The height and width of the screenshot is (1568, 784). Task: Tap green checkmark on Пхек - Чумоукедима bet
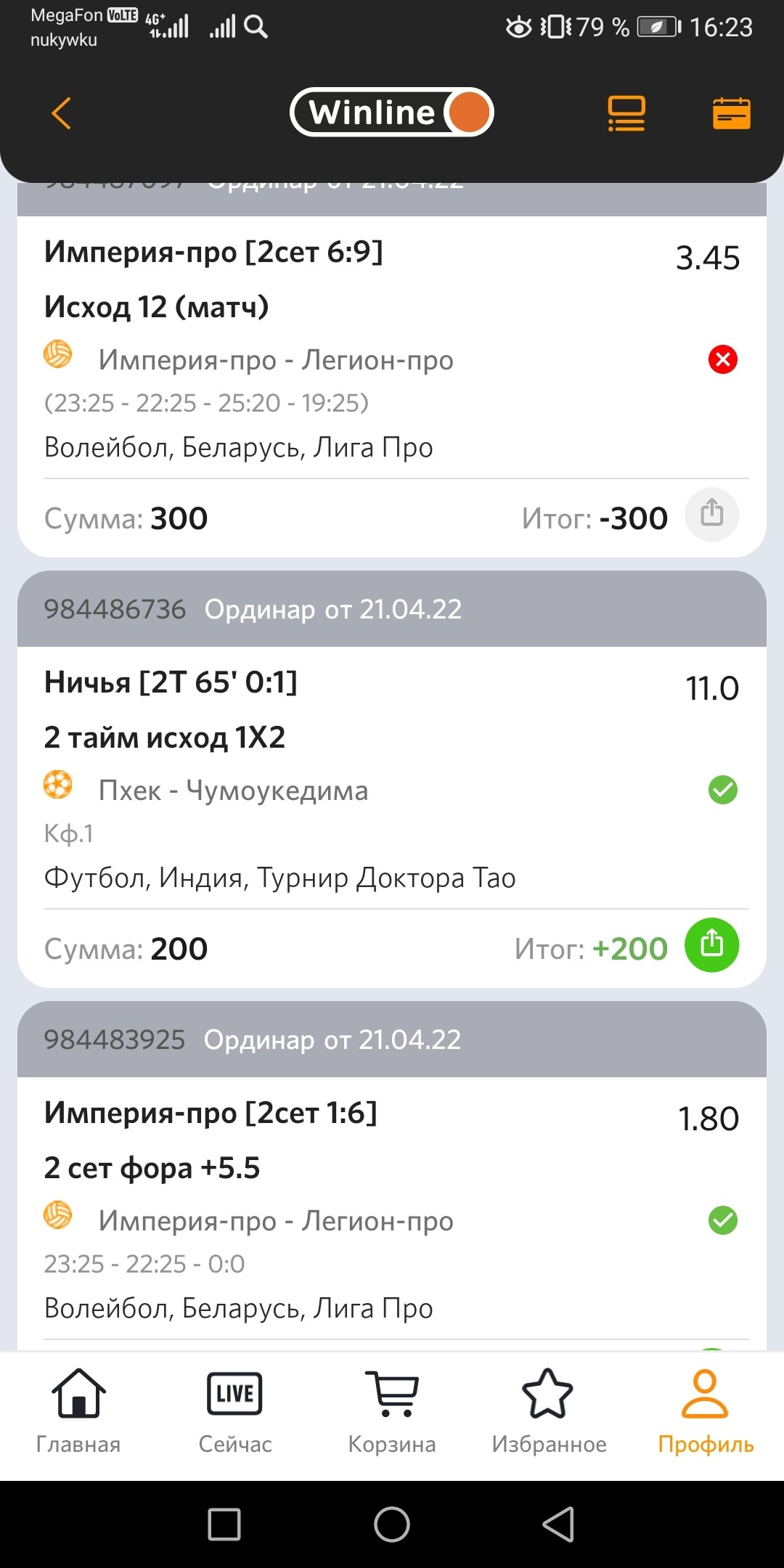pyautogui.click(x=722, y=790)
